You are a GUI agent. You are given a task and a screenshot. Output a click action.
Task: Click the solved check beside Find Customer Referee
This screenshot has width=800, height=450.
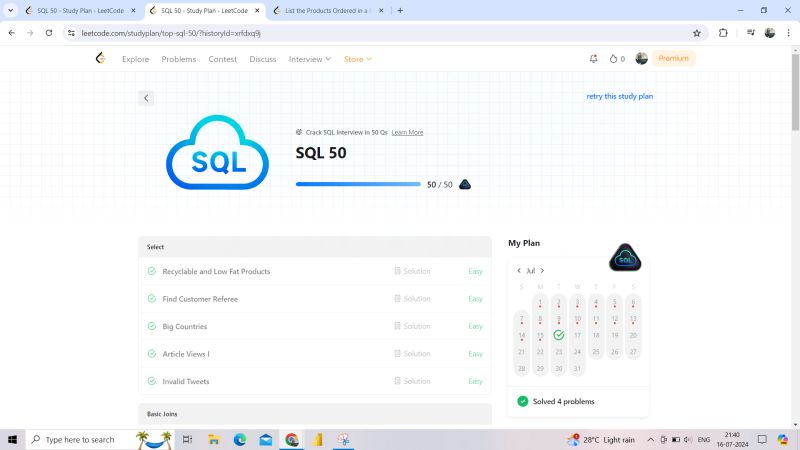point(152,298)
